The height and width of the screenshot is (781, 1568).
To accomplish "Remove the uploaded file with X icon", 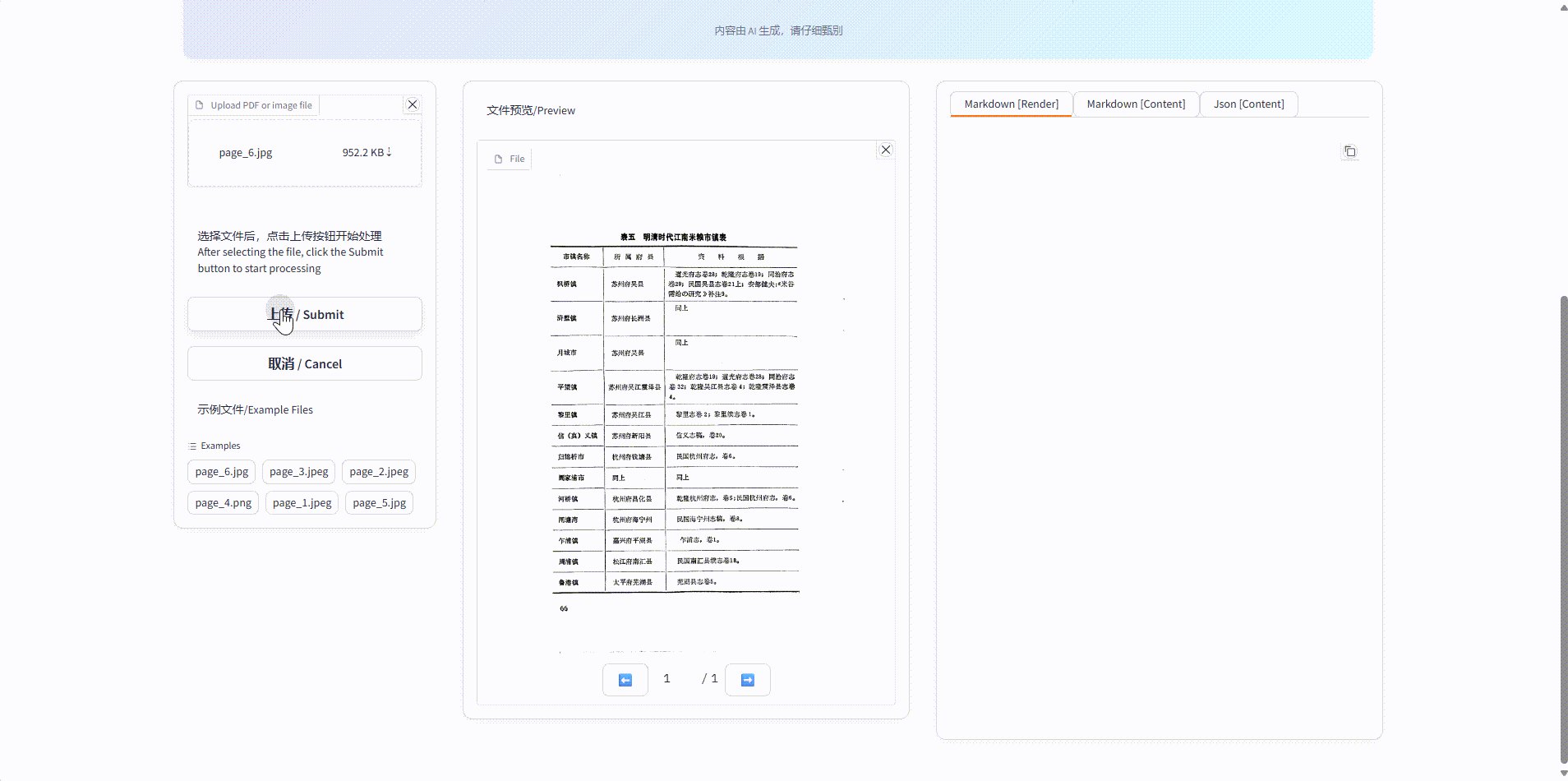I will (413, 104).
